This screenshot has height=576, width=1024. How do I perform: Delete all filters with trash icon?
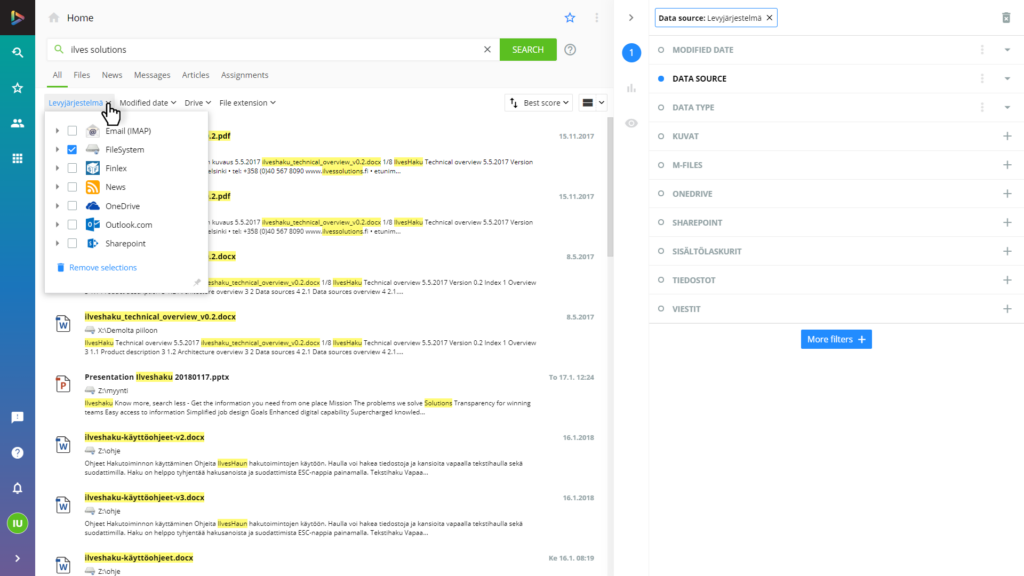click(x=1006, y=18)
